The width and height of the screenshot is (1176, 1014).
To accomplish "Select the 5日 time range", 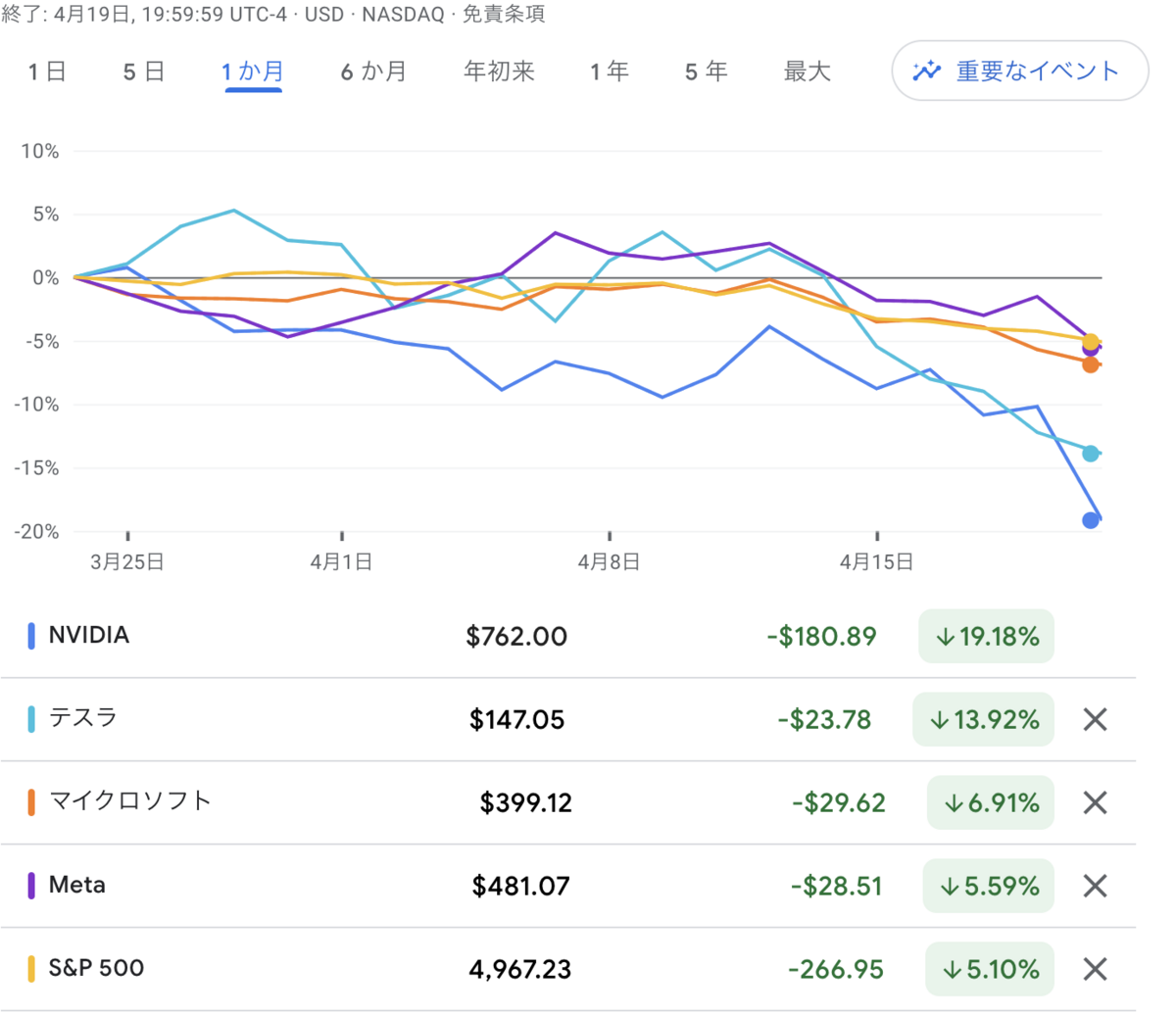I will (x=144, y=72).
